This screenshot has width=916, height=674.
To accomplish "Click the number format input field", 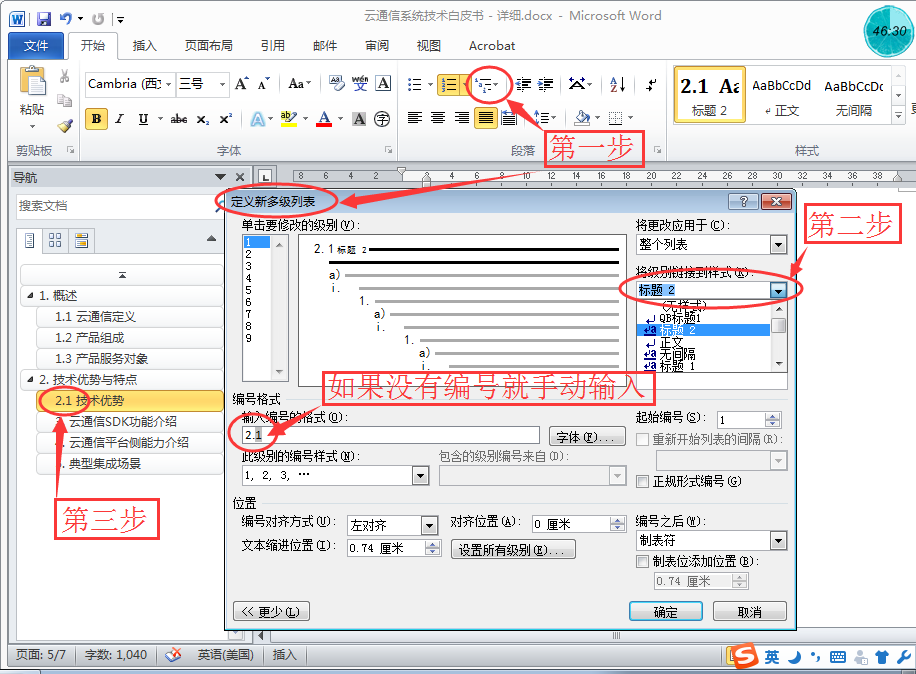I will [391, 435].
